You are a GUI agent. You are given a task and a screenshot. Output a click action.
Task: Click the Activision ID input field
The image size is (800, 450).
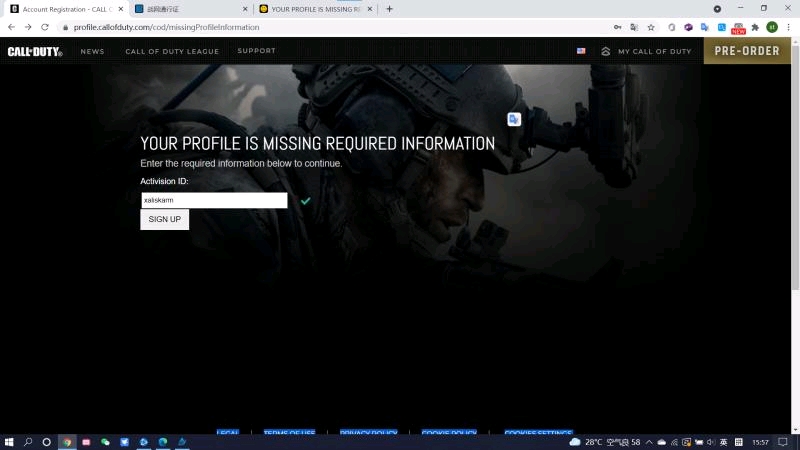pyautogui.click(x=214, y=200)
